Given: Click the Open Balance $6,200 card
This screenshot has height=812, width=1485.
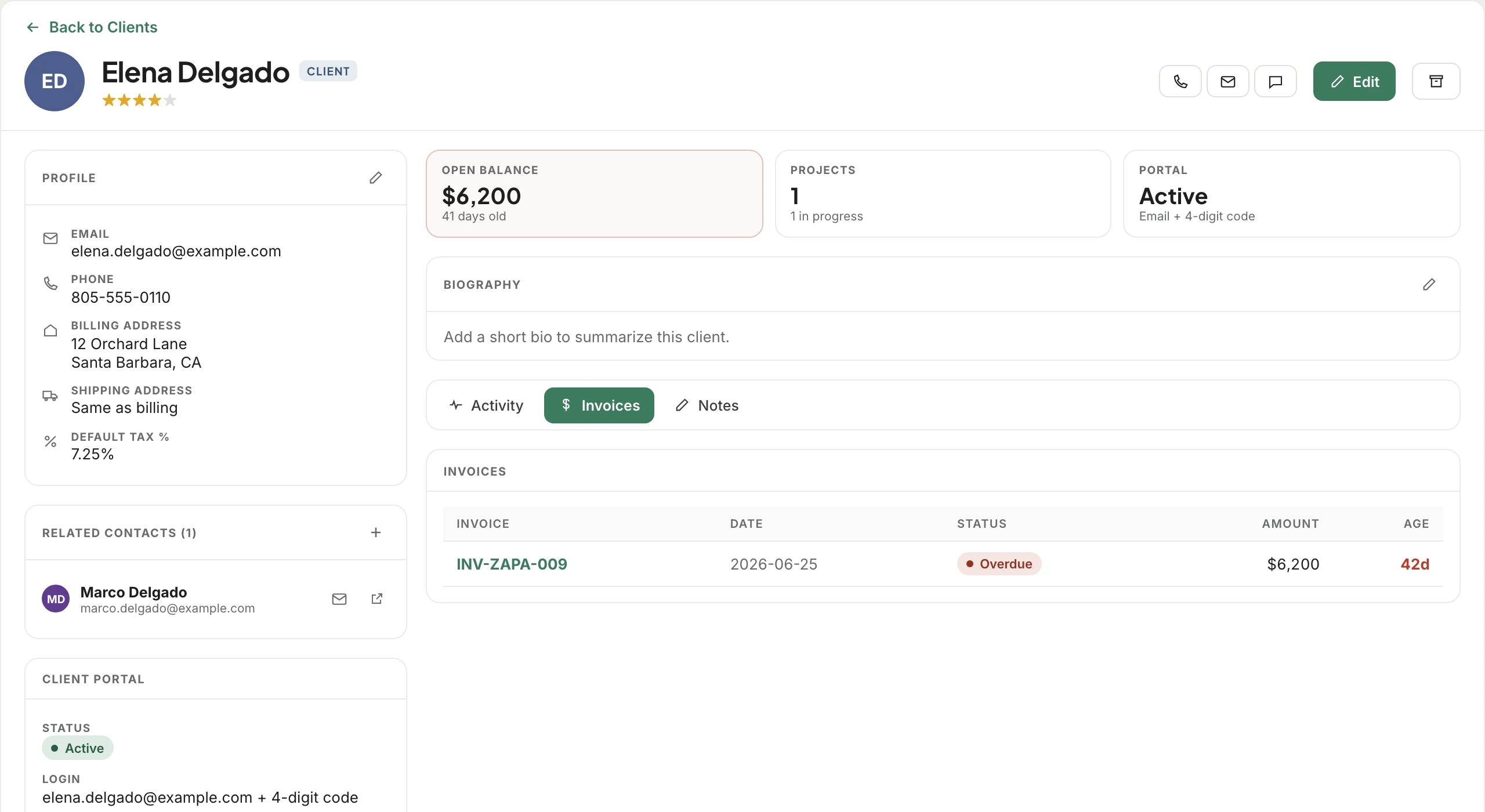Looking at the screenshot, I should [594, 194].
